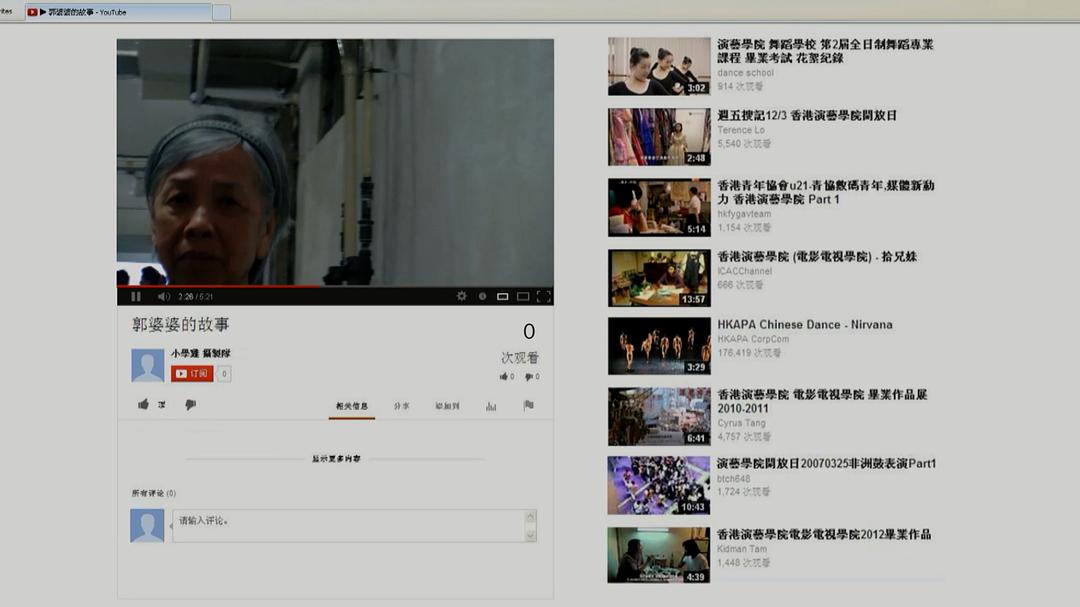The width and height of the screenshot is (1080, 607).
Task: Open 演藝學院開放日20070325非洲鼓表演Part1 title
Action: (827, 464)
